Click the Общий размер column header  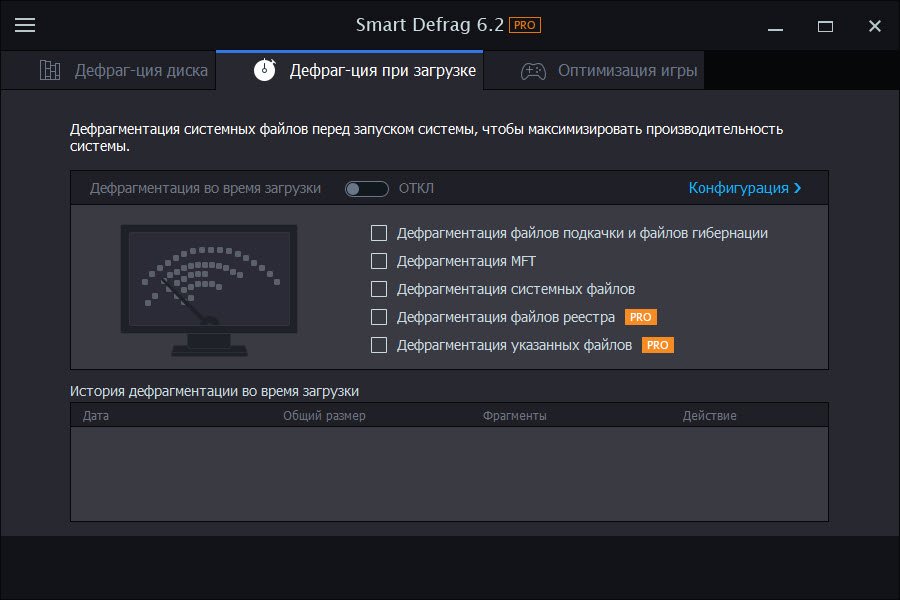pyautogui.click(x=324, y=415)
